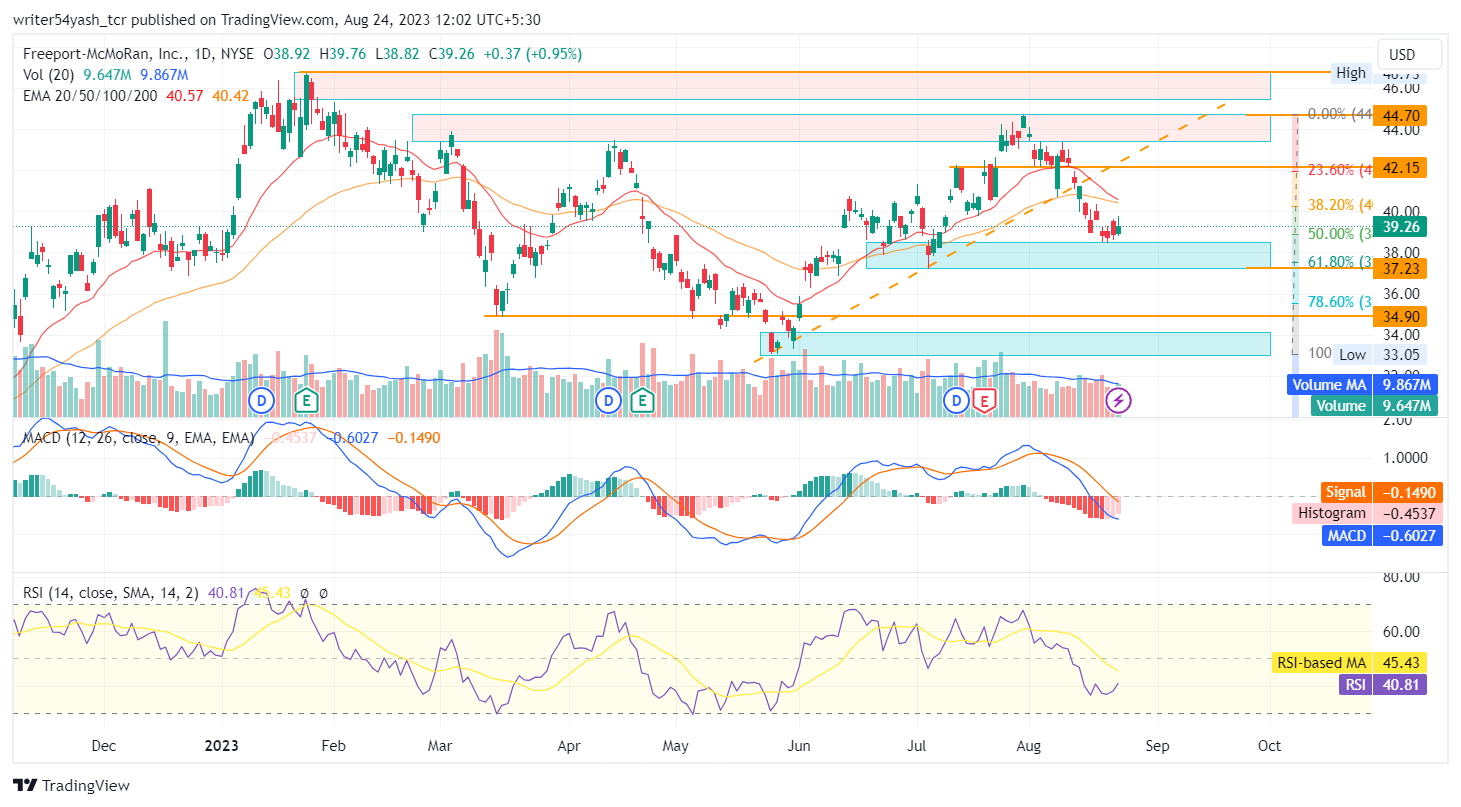Image resolution: width=1461 pixels, height=807 pixels.
Task: Click the dividend D marker near January 2023
Action: tap(262, 401)
